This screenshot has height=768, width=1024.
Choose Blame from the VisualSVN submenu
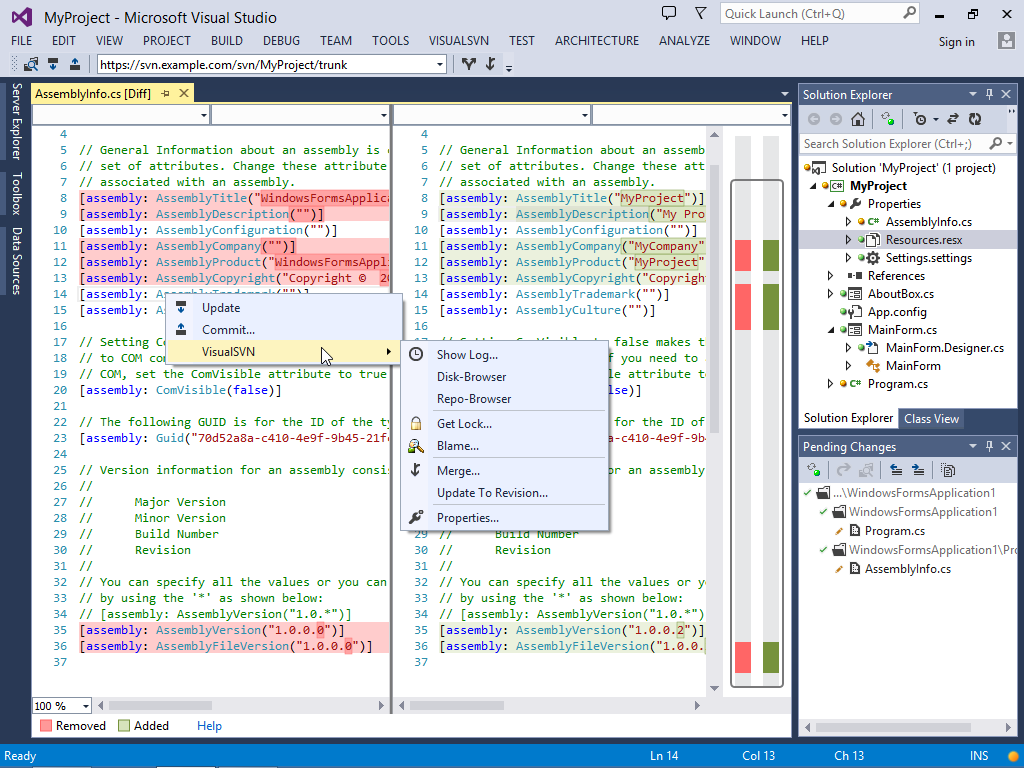coord(458,446)
